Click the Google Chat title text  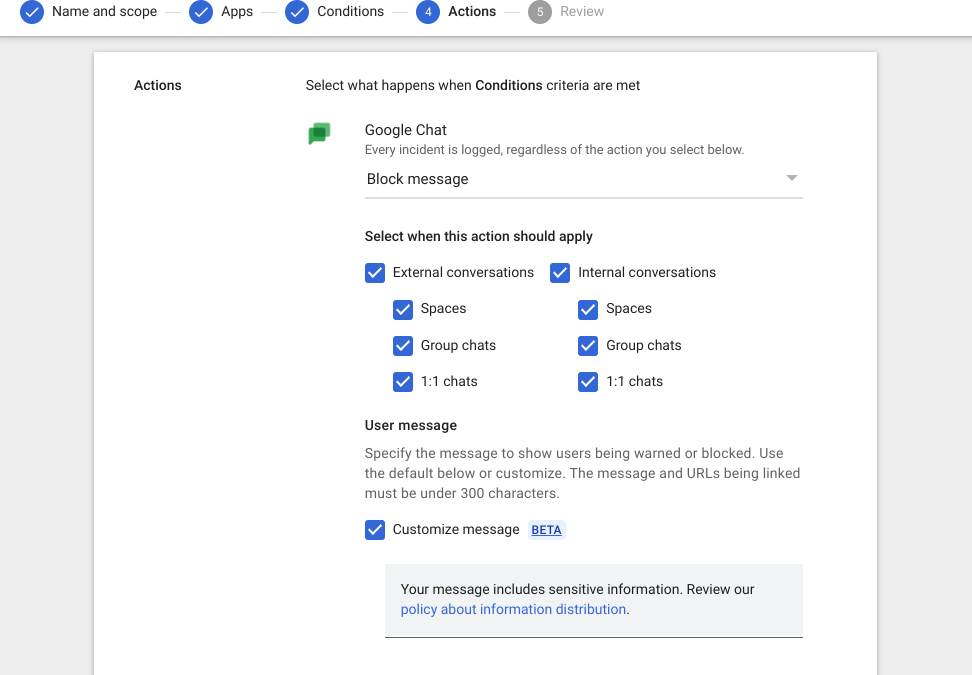pos(405,130)
